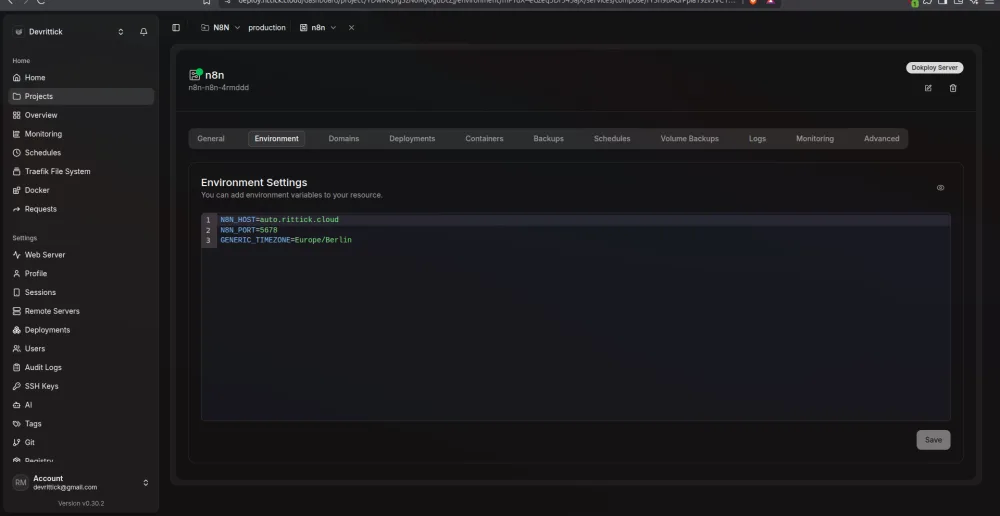The width and height of the screenshot is (1000, 516).
Task: Open Tags settings
Action: click(x=81, y=424)
